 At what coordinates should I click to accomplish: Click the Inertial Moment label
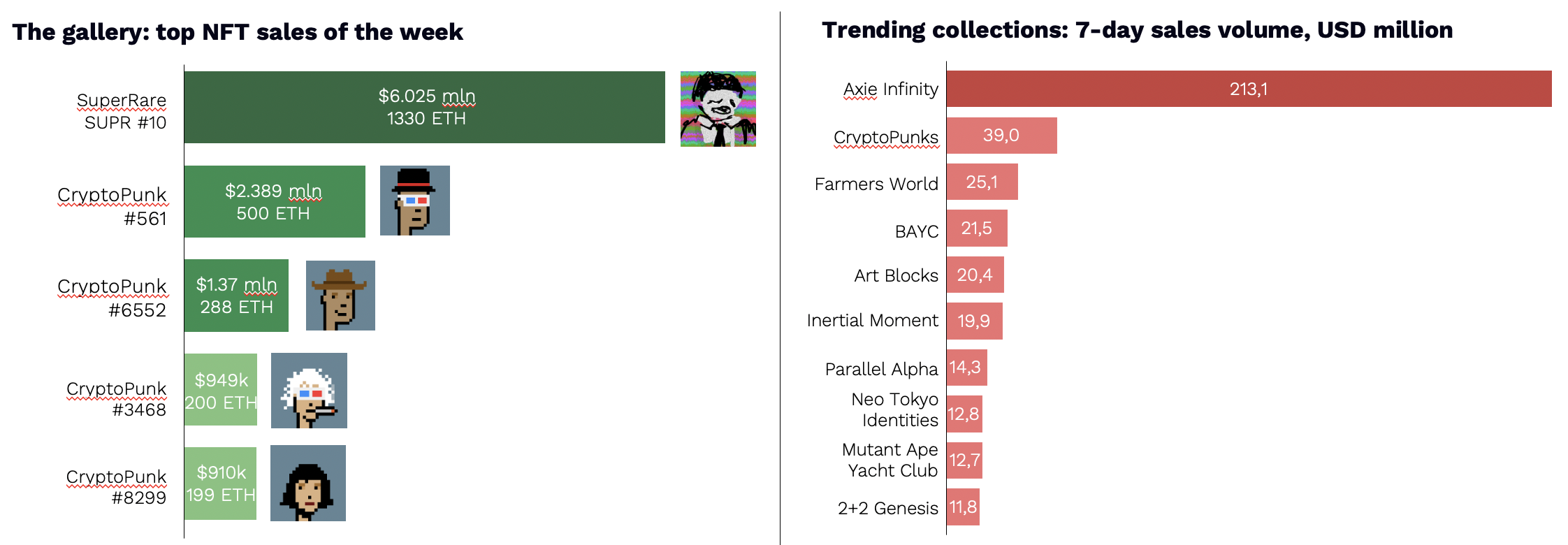click(x=872, y=320)
